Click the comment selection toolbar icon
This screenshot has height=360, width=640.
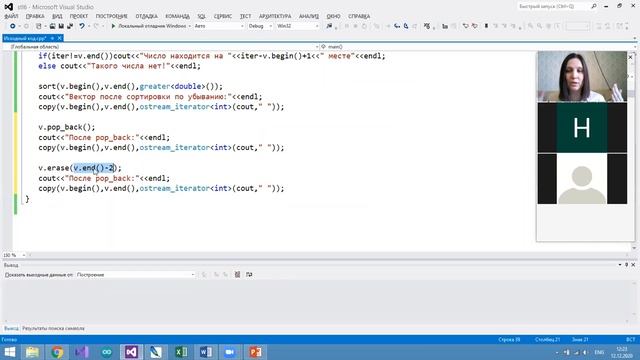tap(465, 26)
